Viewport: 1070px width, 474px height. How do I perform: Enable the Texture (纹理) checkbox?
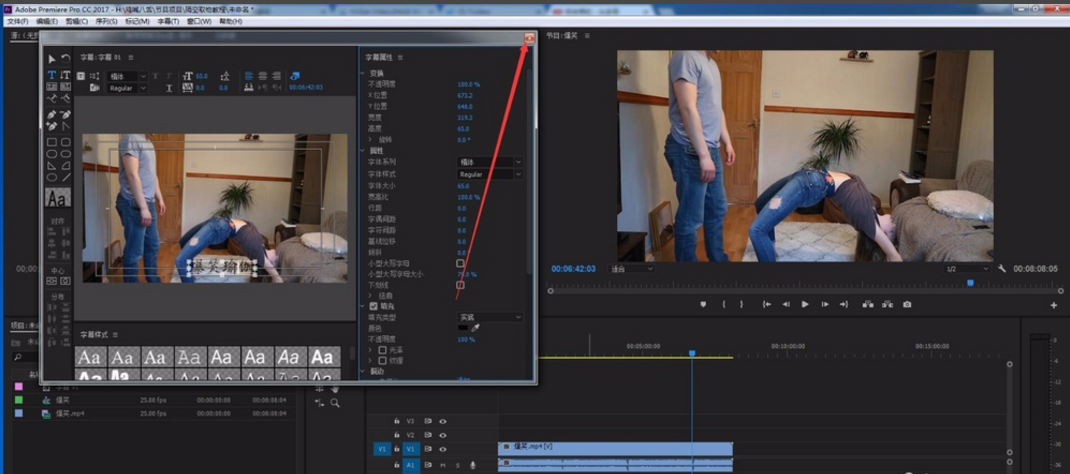point(382,360)
